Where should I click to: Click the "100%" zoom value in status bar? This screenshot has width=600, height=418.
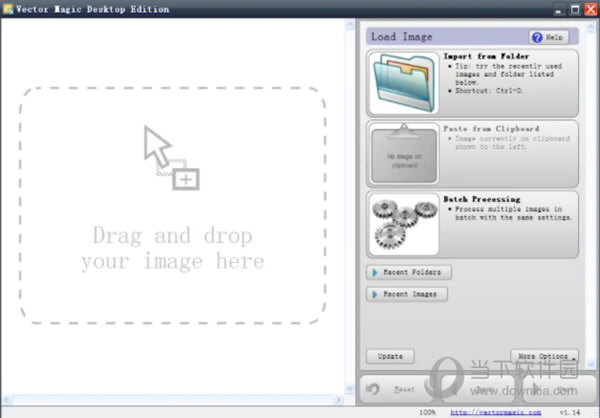coord(427,412)
